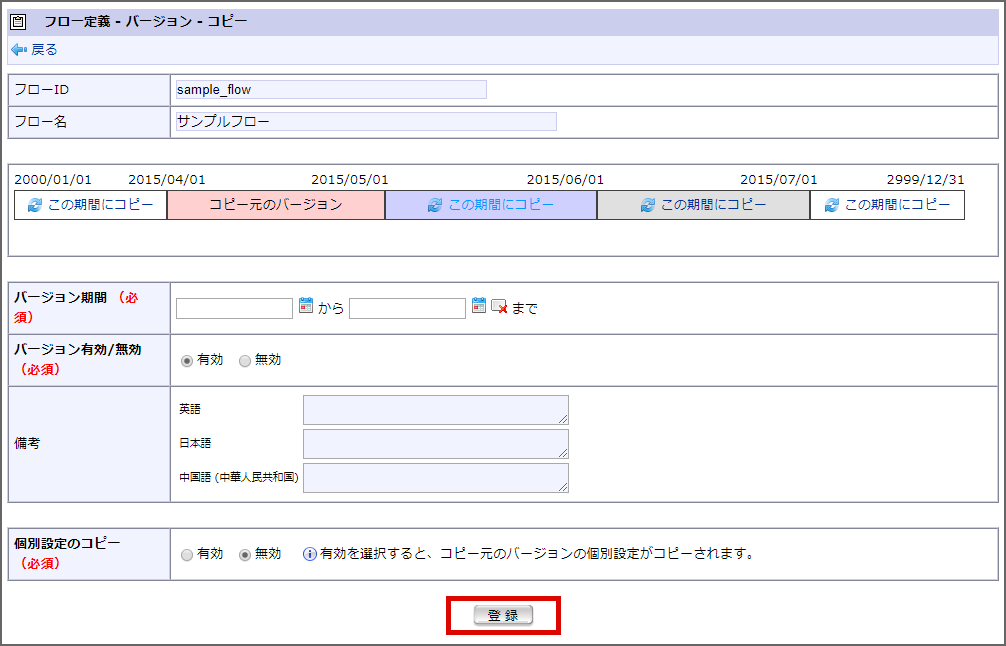This screenshot has width=1006, height=646.
Task: Select the コピー元のバージョン period block
Action: (x=276, y=205)
